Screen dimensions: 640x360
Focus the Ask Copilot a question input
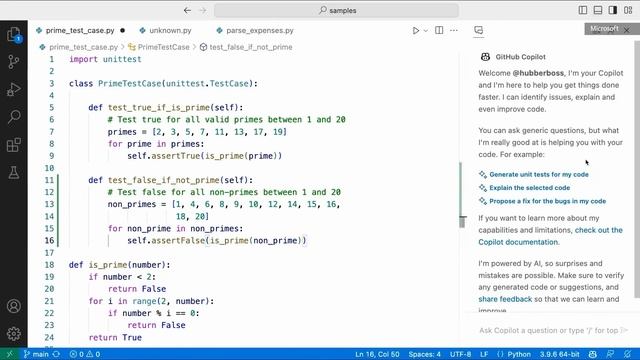point(548,330)
